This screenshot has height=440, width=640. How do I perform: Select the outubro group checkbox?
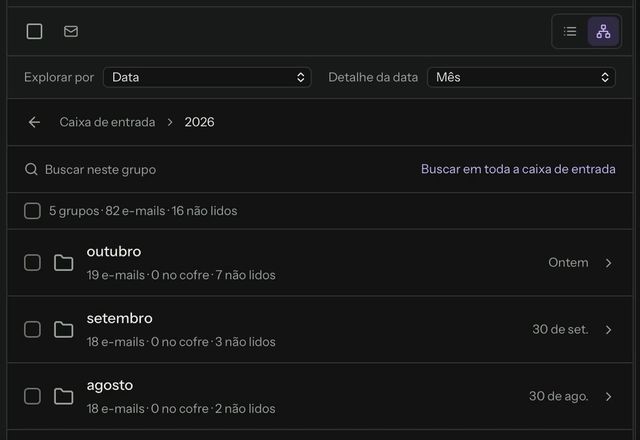(x=32, y=263)
